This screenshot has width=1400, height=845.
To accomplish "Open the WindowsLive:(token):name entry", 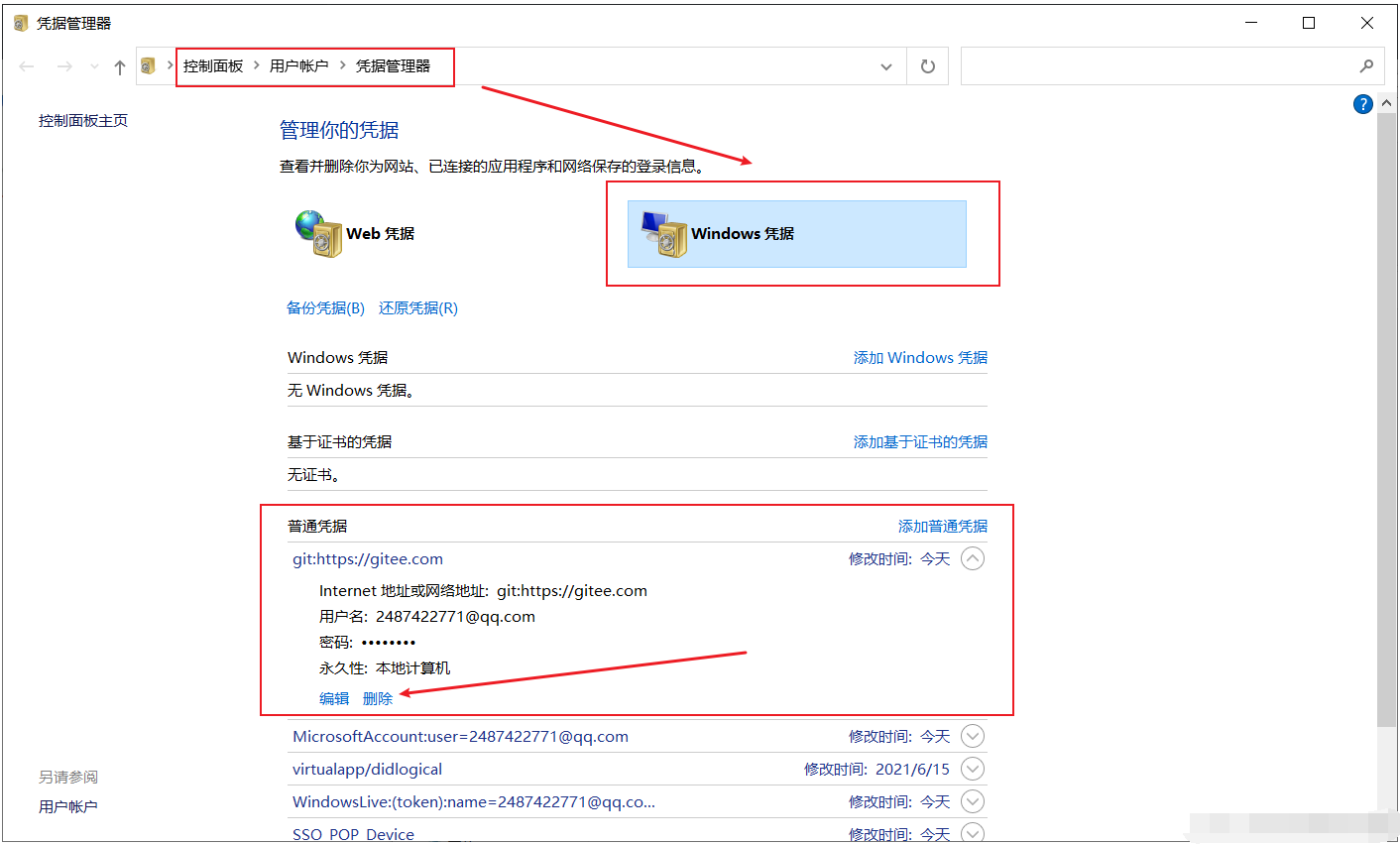I will [x=474, y=802].
